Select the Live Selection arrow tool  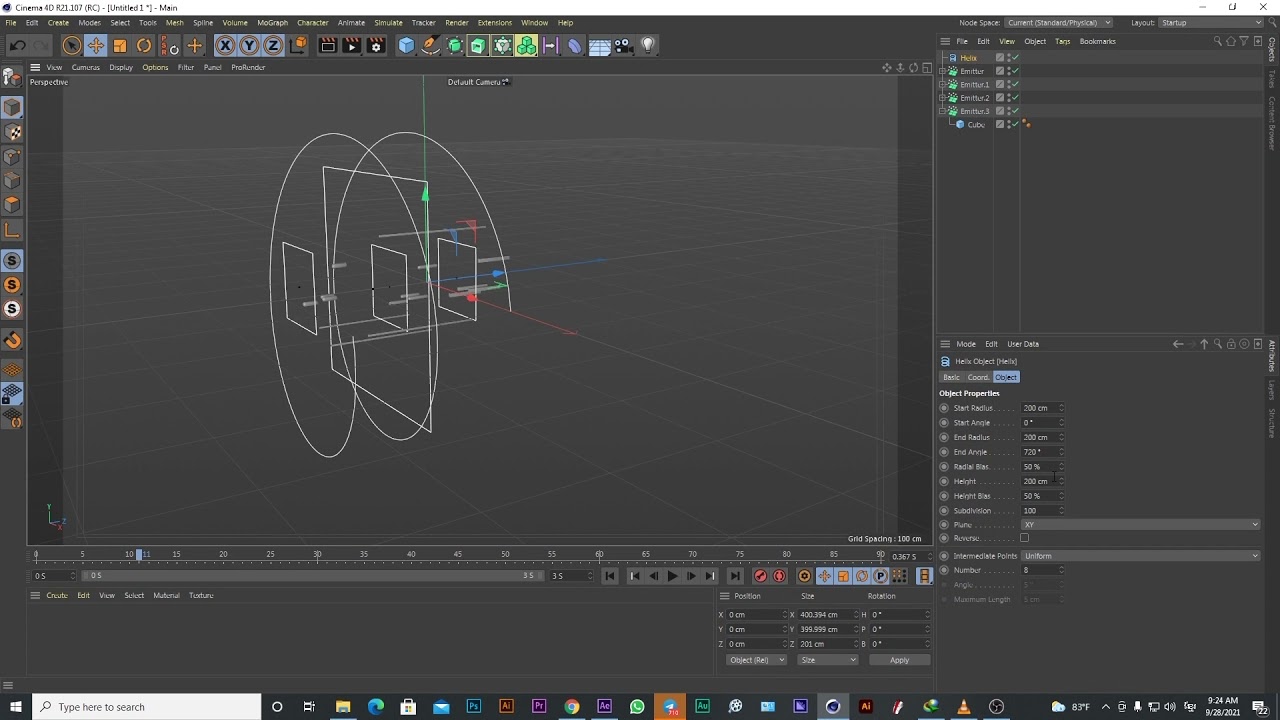tap(71, 45)
